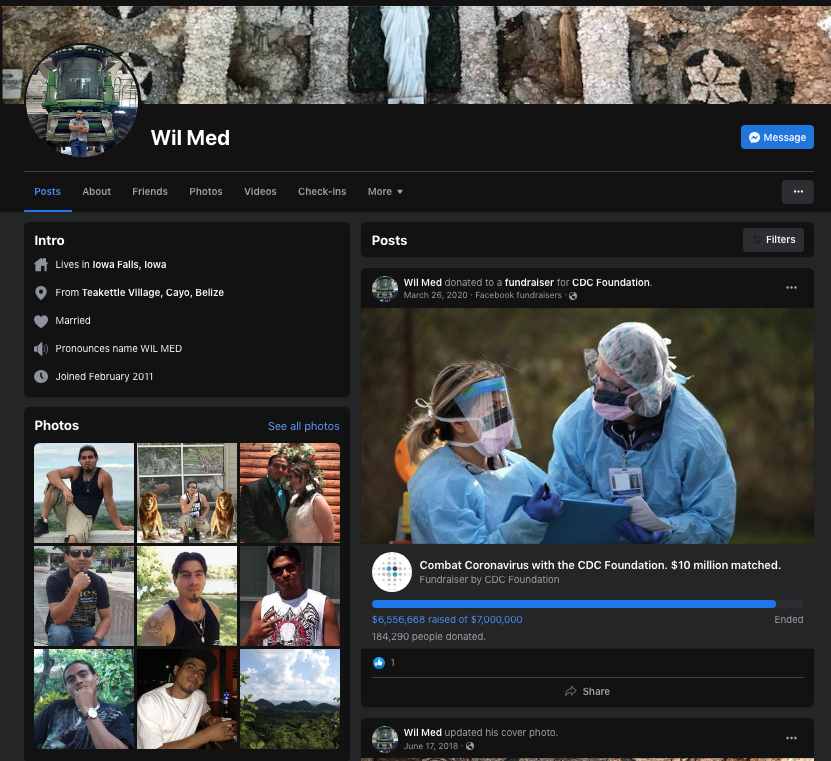Open photo of man in white sleeveless shirt

tap(290, 596)
